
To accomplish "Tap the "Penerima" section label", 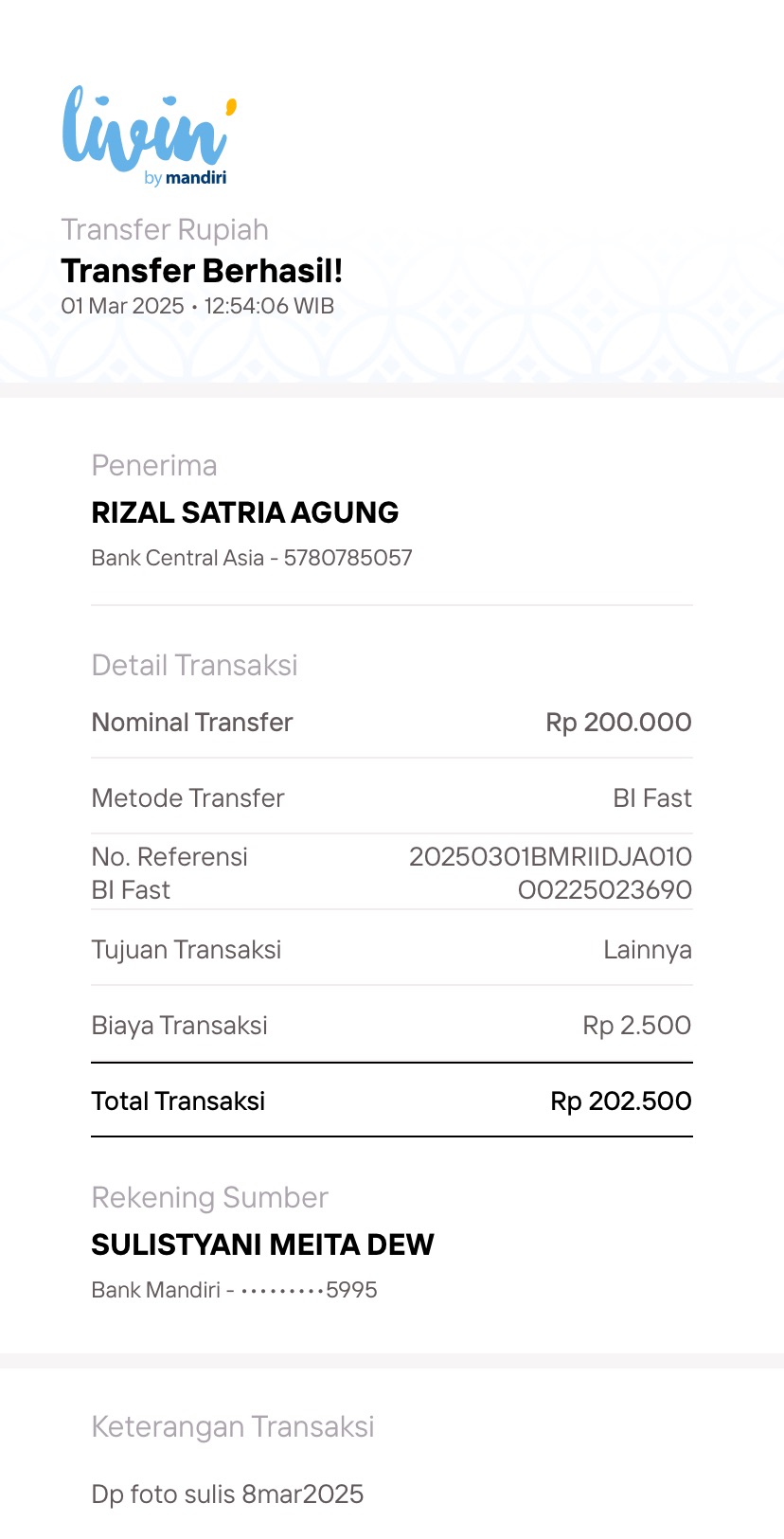I will point(154,465).
